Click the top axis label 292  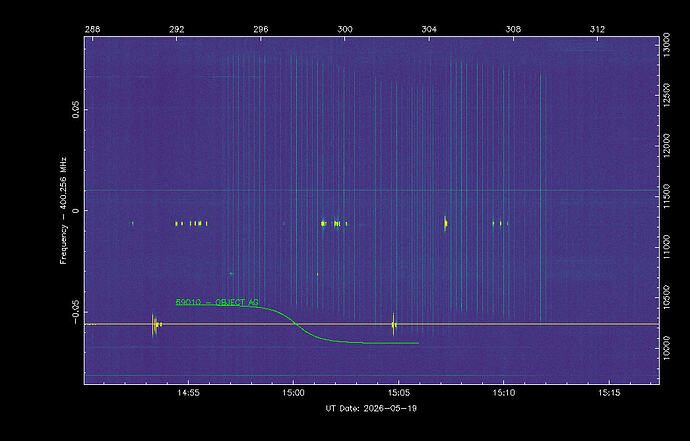coord(176,29)
